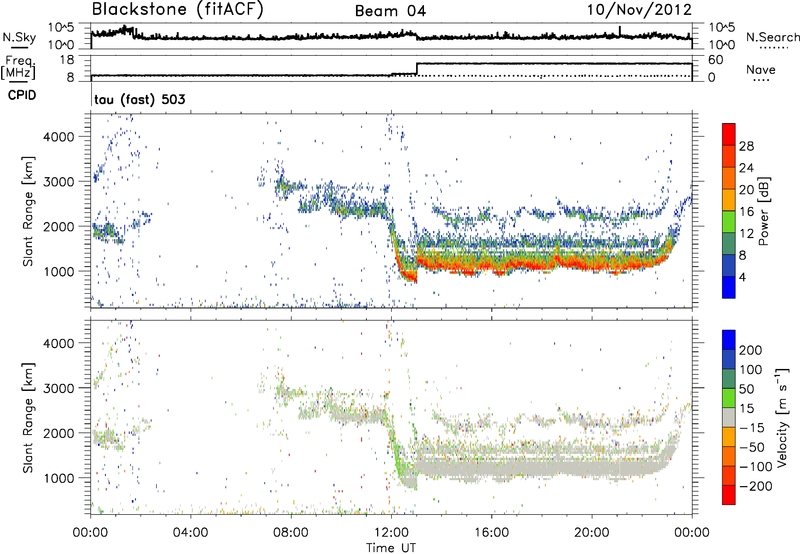Screen dimensions: 800x554
Task: Click the red segment of the Power colorbar
Action: 729,134
